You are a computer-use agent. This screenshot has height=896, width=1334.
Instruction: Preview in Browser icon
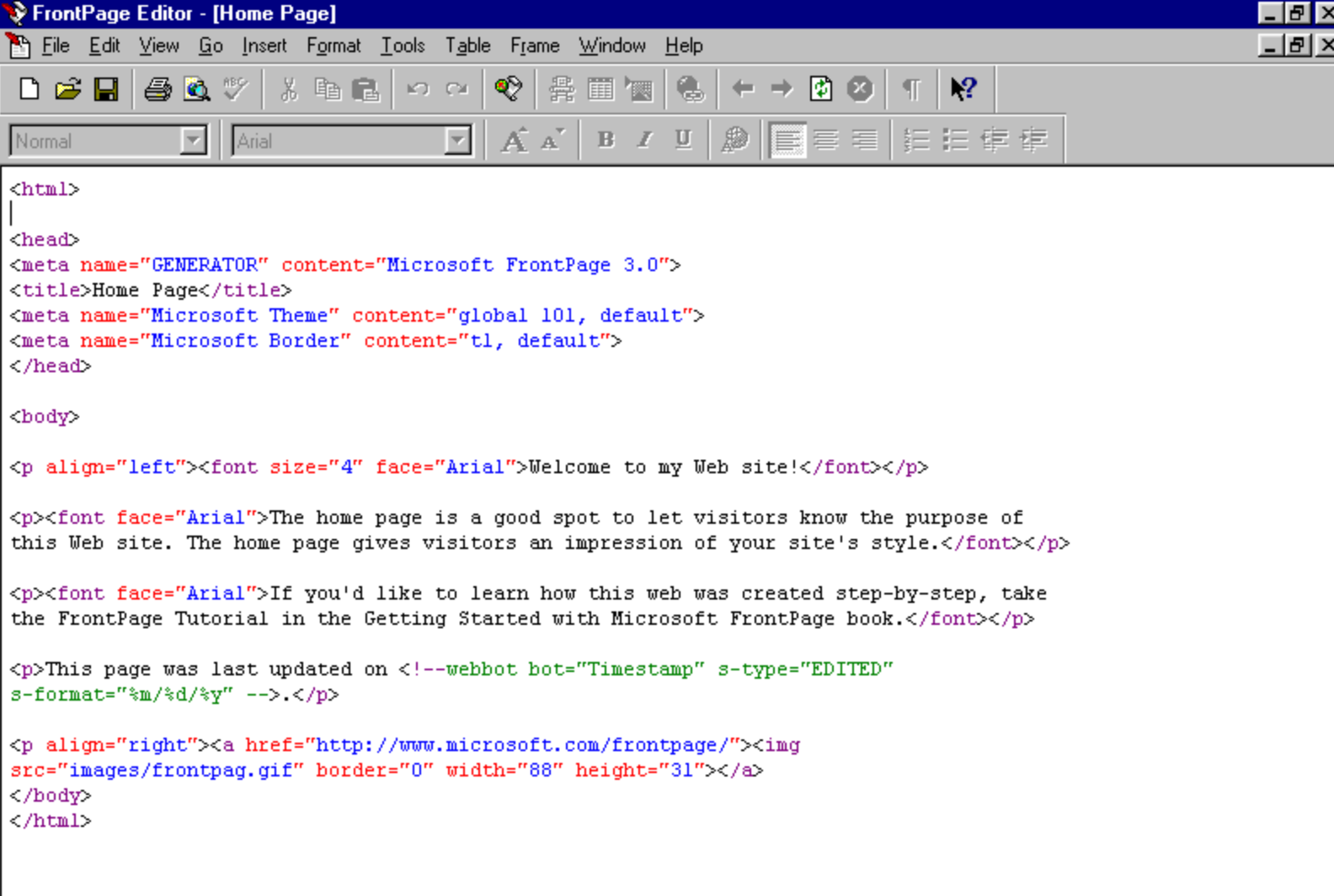click(196, 88)
